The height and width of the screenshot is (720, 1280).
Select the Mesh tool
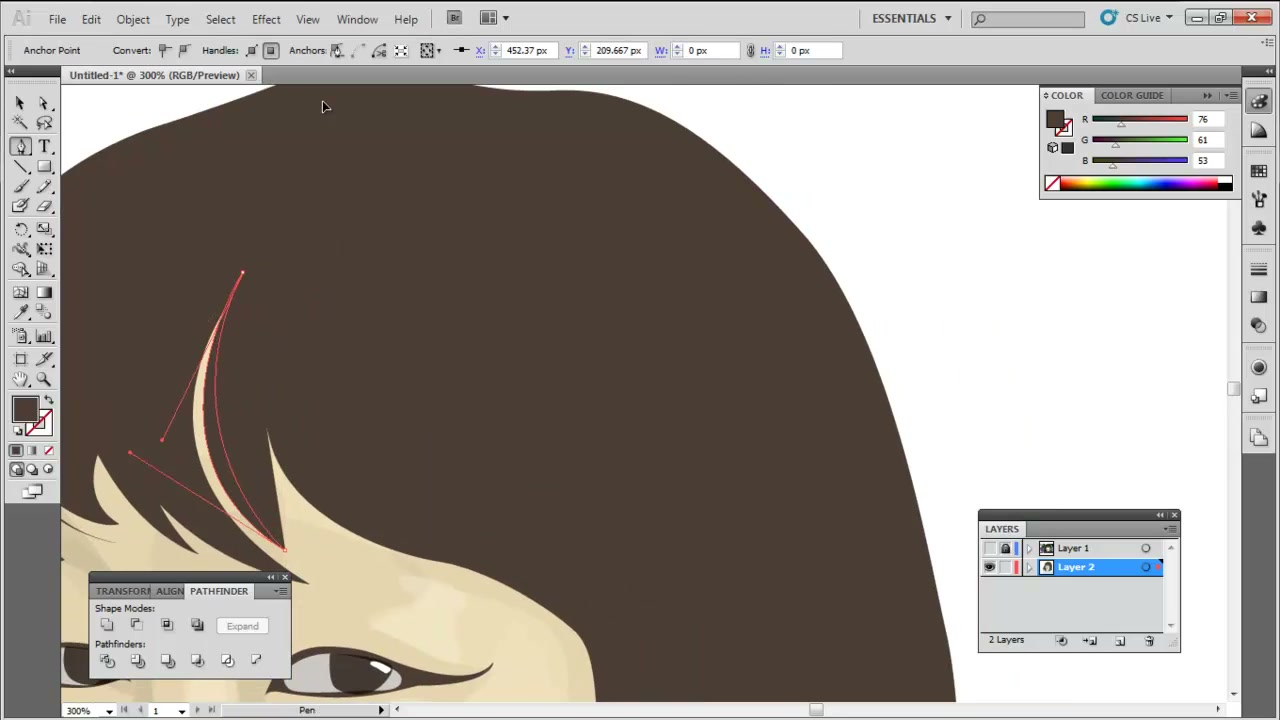pos(20,293)
